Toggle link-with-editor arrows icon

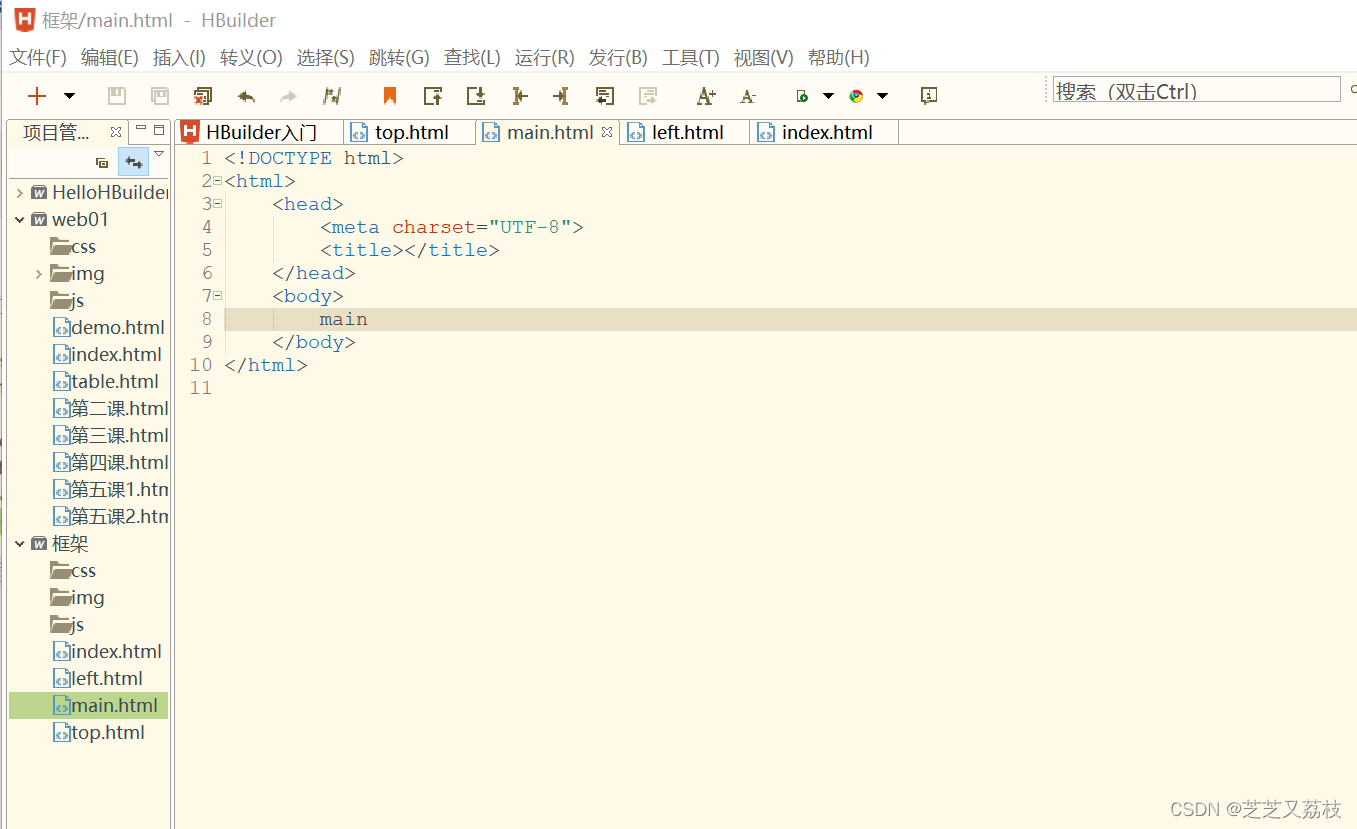point(133,162)
